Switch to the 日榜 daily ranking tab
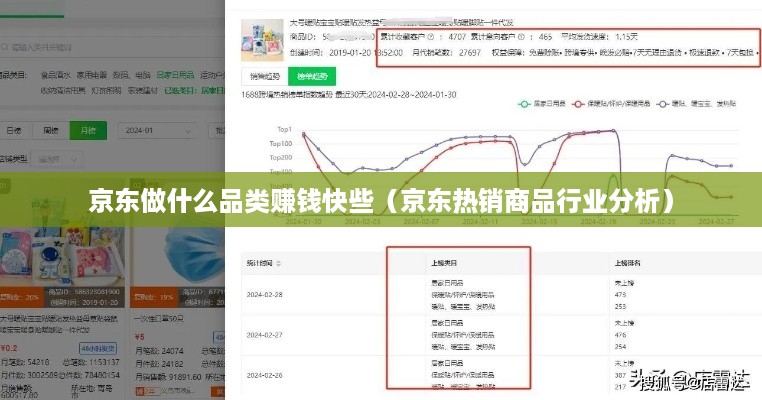Image resolution: width=762 pixels, height=400 pixels. pyautogui.click(x=14, y=131)
